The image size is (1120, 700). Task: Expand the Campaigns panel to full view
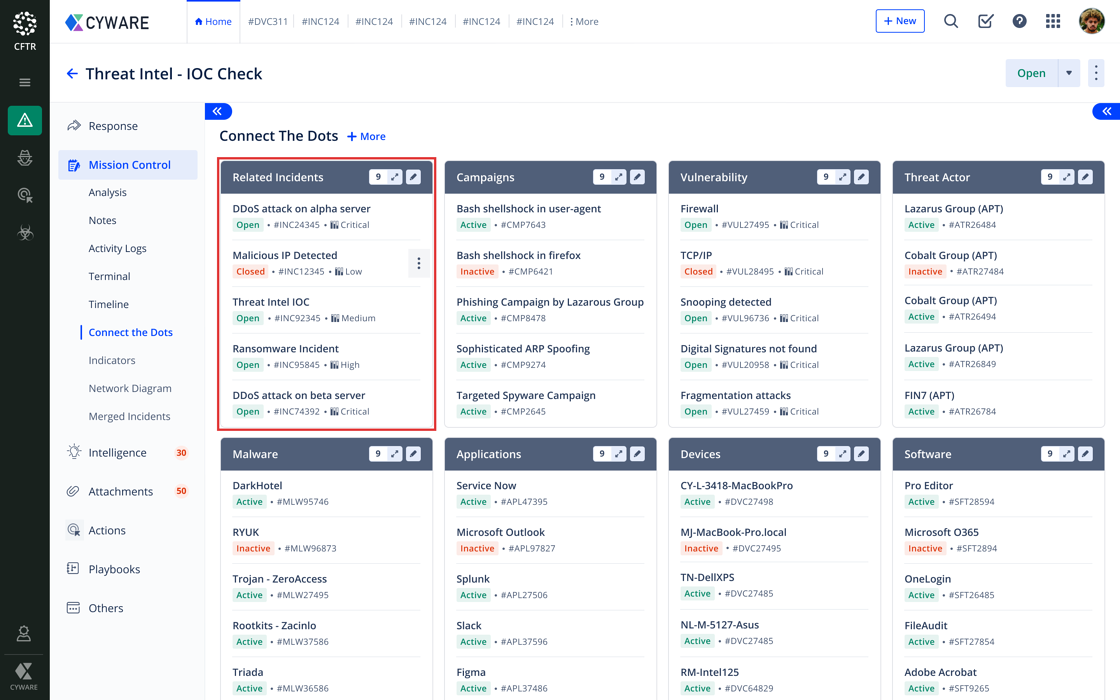(x=619, y=177)
